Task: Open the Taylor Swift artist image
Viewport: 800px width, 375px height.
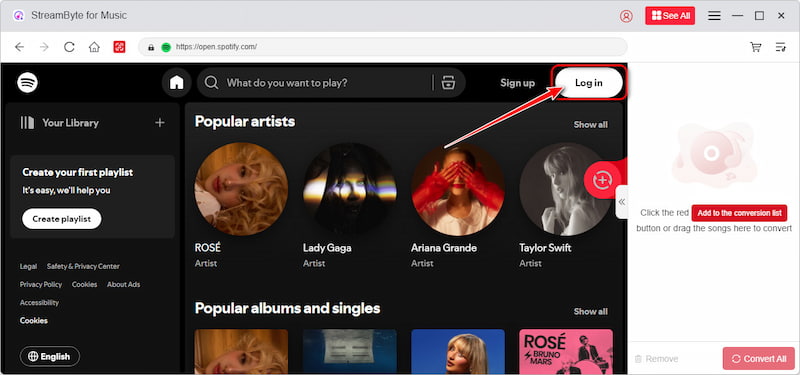Action: [565, 189]
